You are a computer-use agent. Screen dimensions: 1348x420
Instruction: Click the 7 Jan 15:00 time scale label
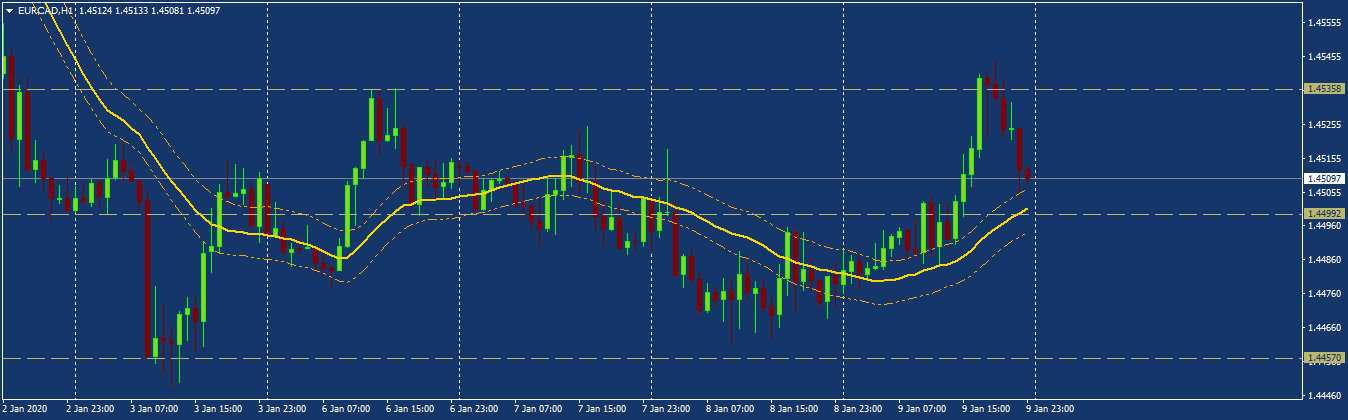point(601,409)
